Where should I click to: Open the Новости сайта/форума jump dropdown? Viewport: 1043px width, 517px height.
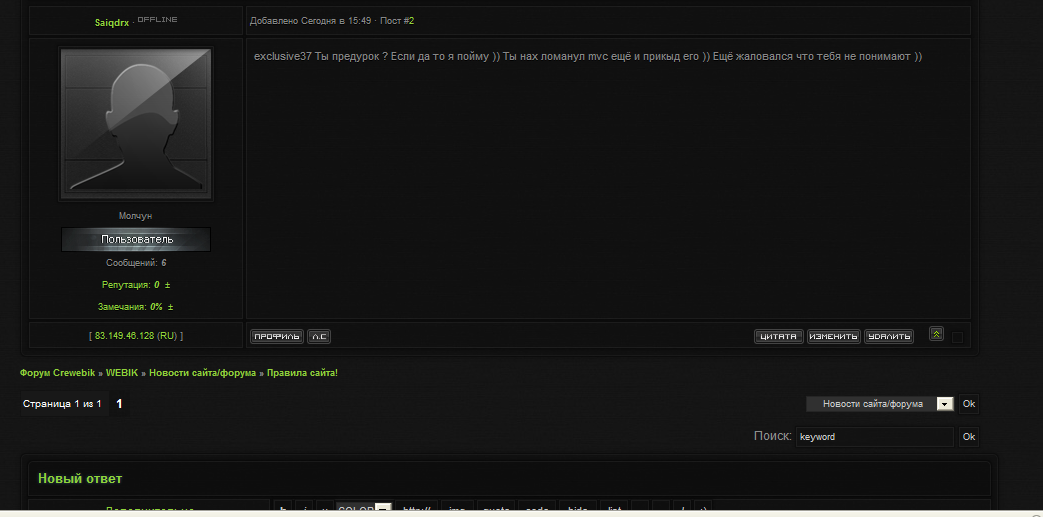click(x=879, y=404)
